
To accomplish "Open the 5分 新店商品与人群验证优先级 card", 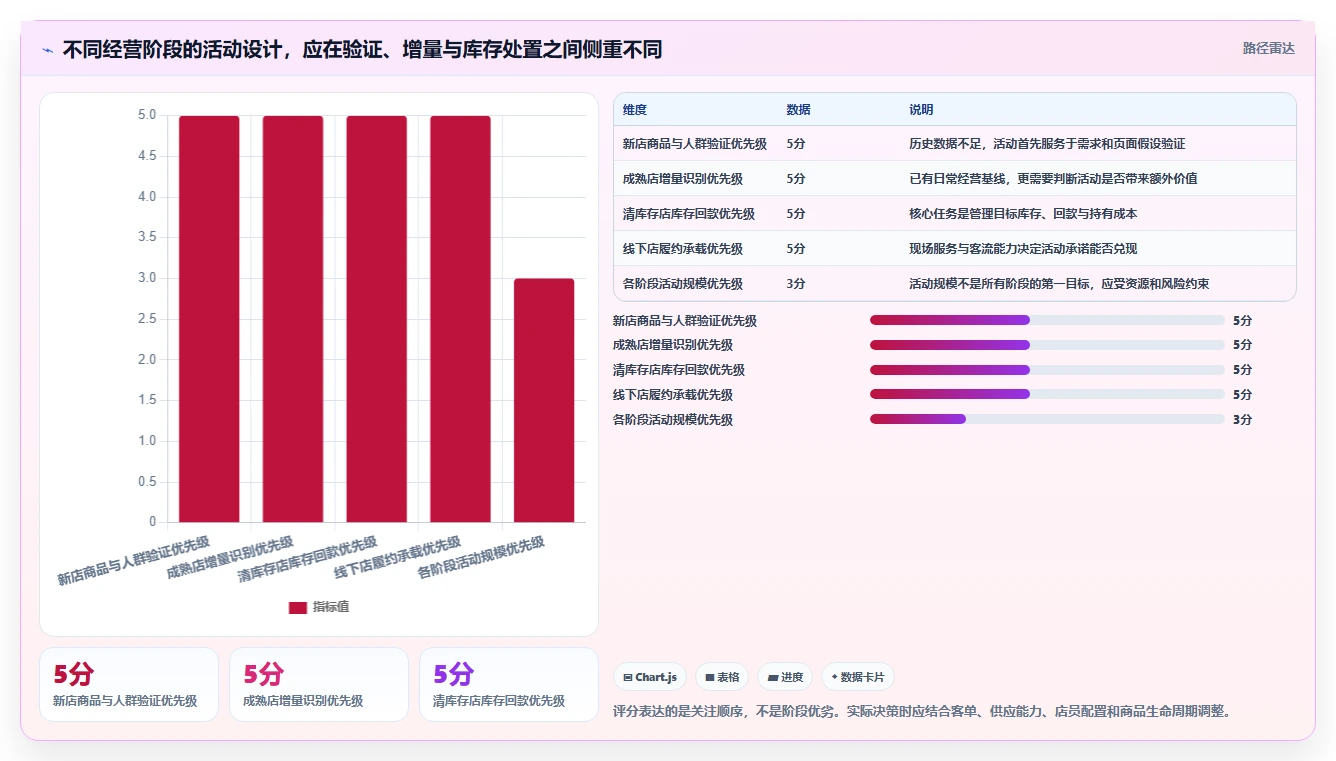I will point(129,685).
